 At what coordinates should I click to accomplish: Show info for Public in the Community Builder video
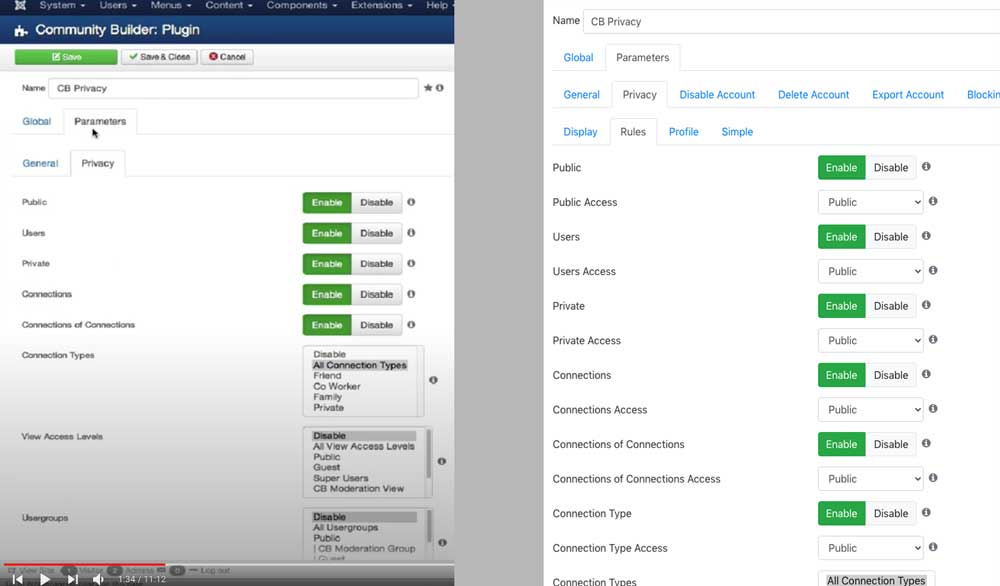(411, 202)
